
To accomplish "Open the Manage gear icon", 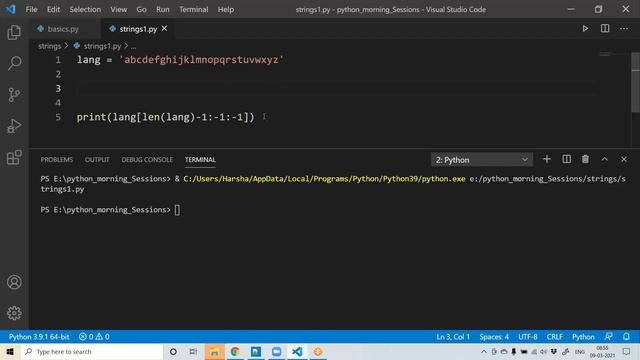I will tap(14, 313).
